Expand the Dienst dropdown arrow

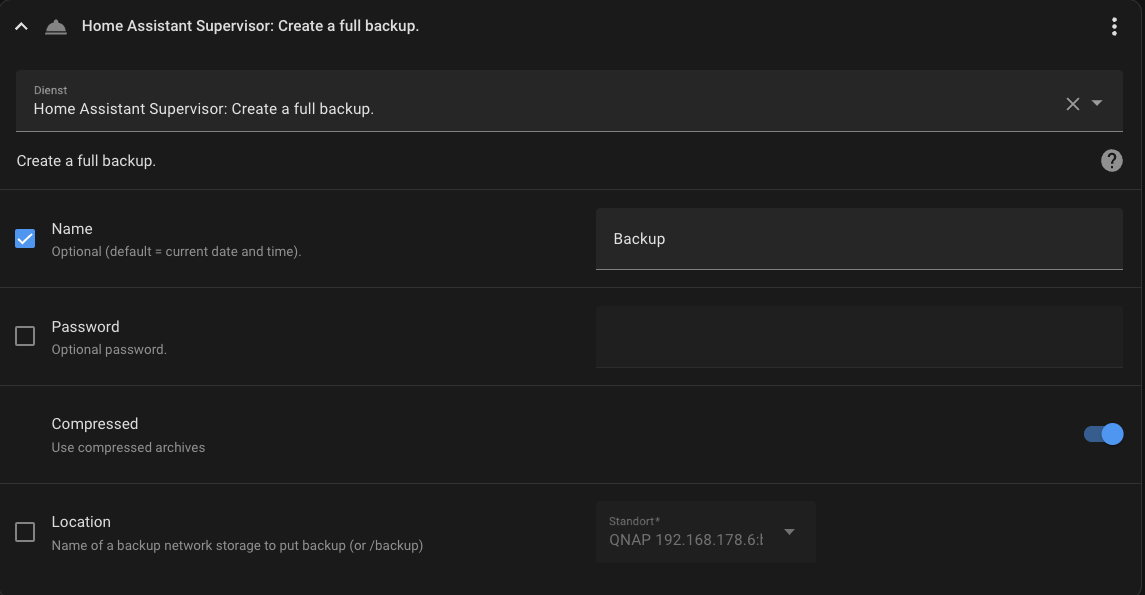point(1097,103)
